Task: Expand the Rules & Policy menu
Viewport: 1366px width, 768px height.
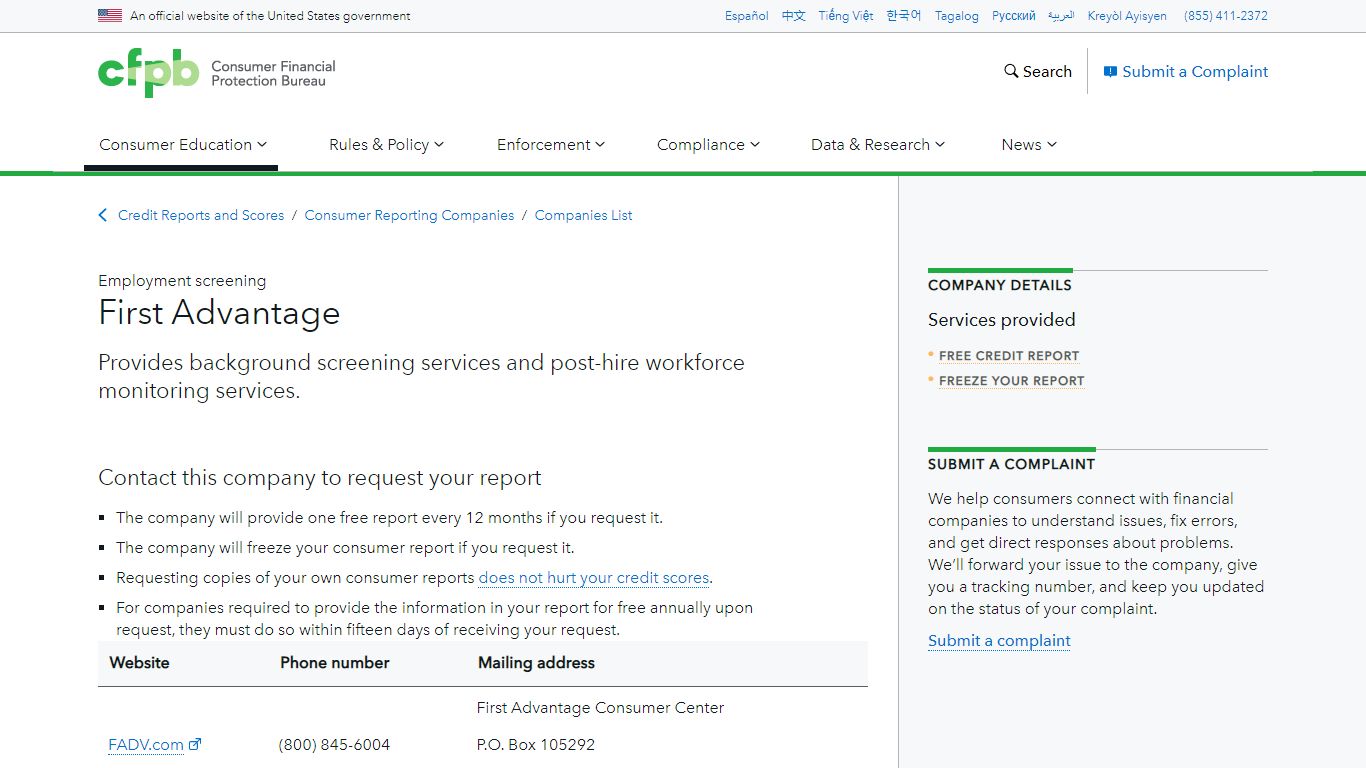Action: (x=386, y=144)
